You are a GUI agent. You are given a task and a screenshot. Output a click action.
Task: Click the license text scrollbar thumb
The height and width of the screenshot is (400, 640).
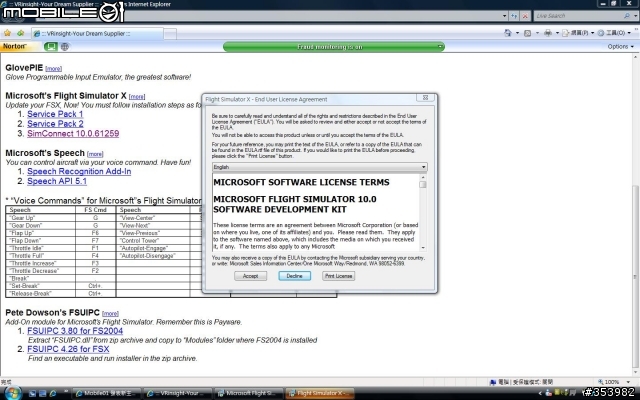coord(423,184)
